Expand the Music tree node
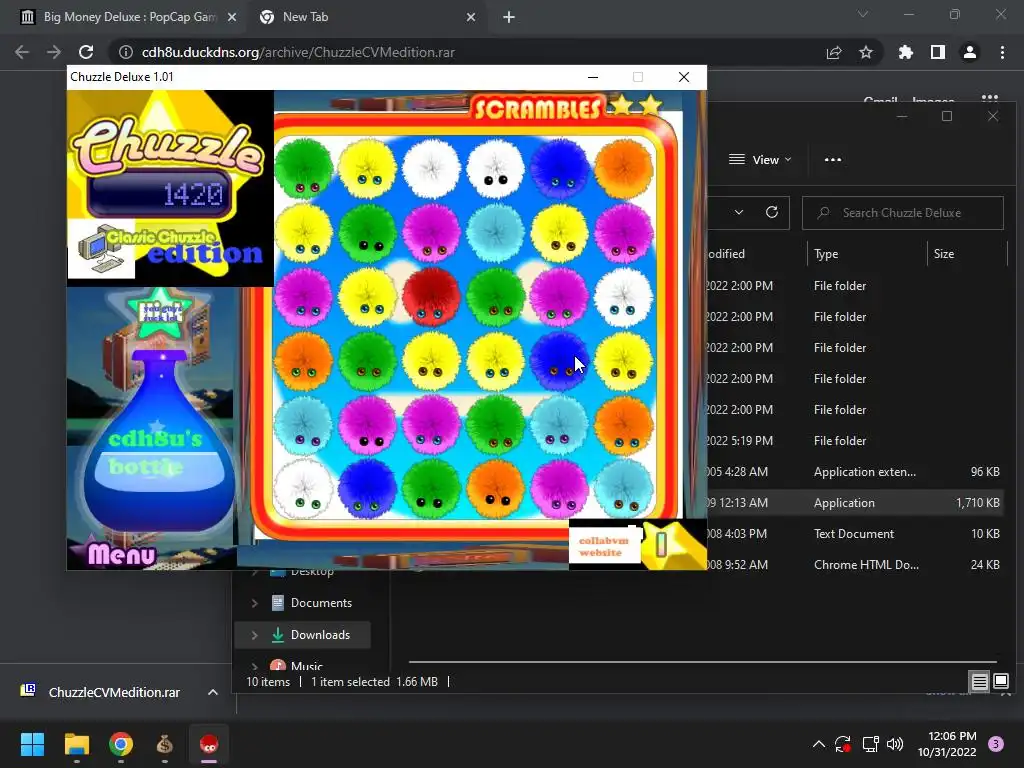Image resolution: width=1024 pixels, height=768 pixels. coord(254,666)
